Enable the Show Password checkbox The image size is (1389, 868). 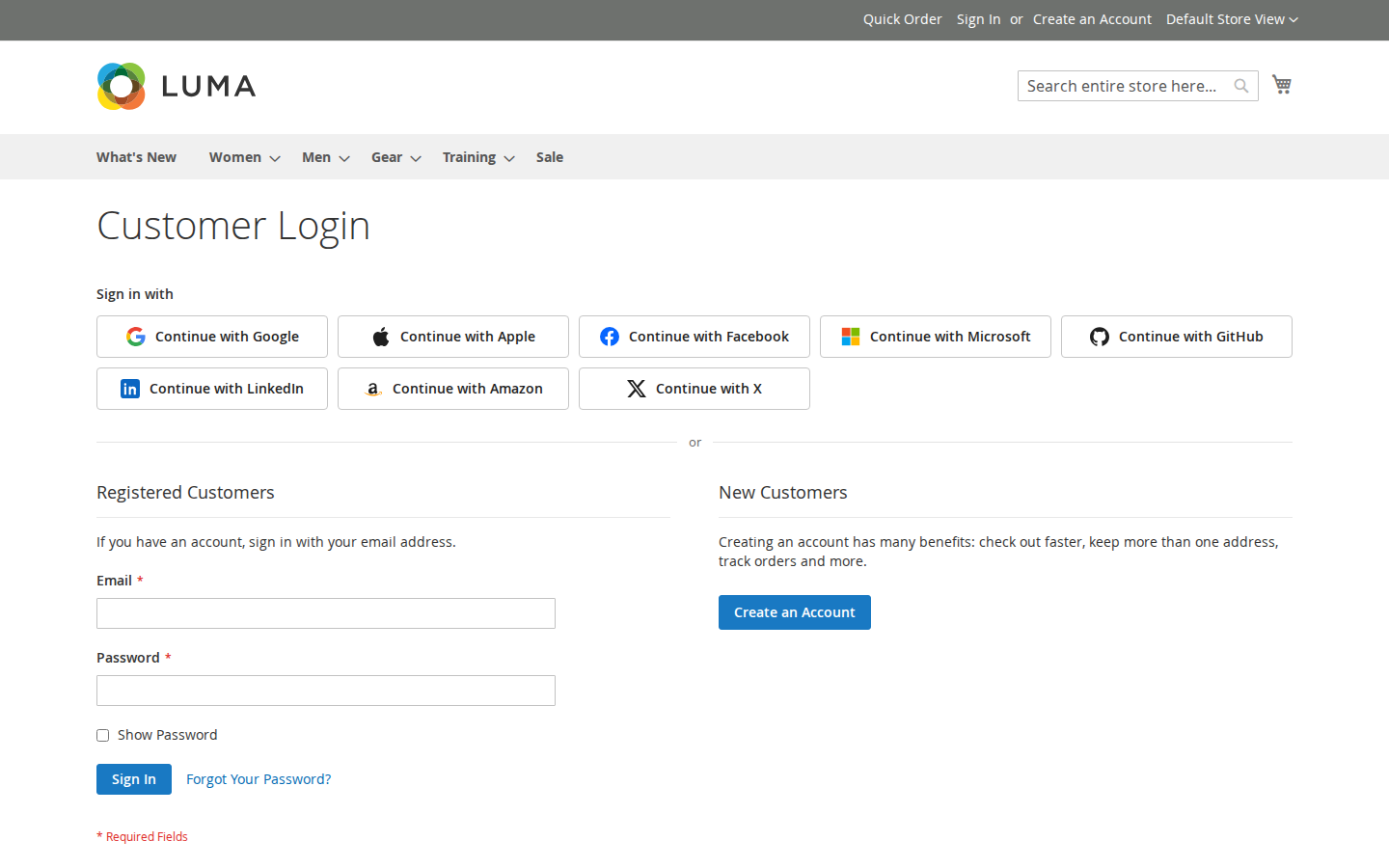[x=102, y=736]
